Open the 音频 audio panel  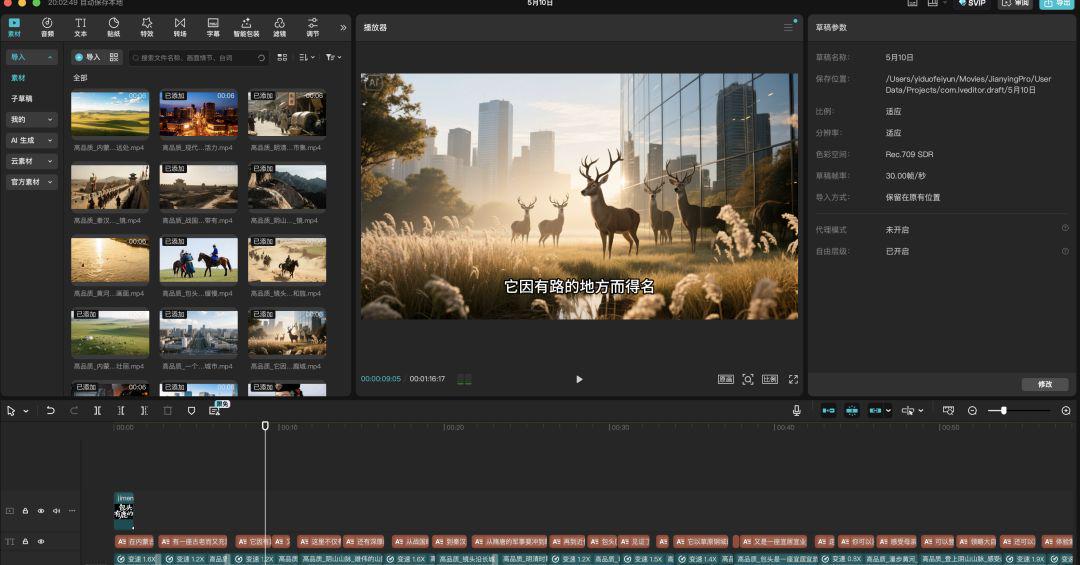coord(47,27)
